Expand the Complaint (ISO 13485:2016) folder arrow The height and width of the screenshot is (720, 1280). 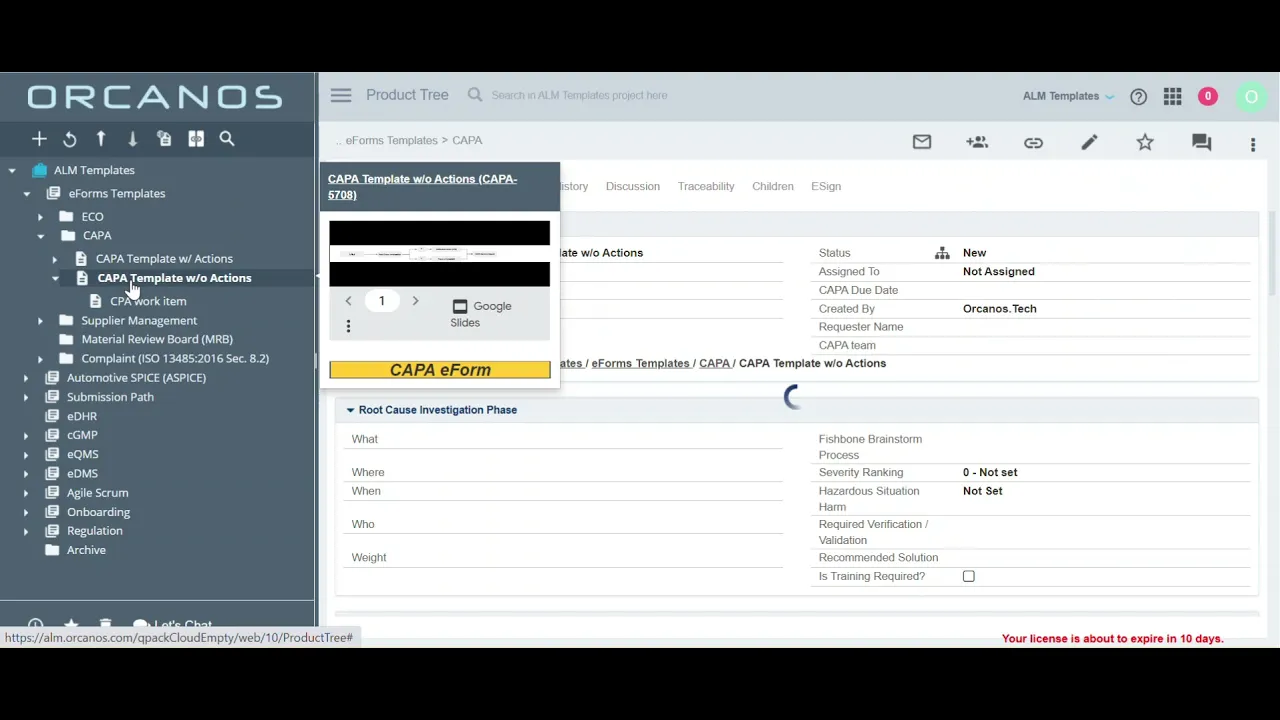pos(40,359)
